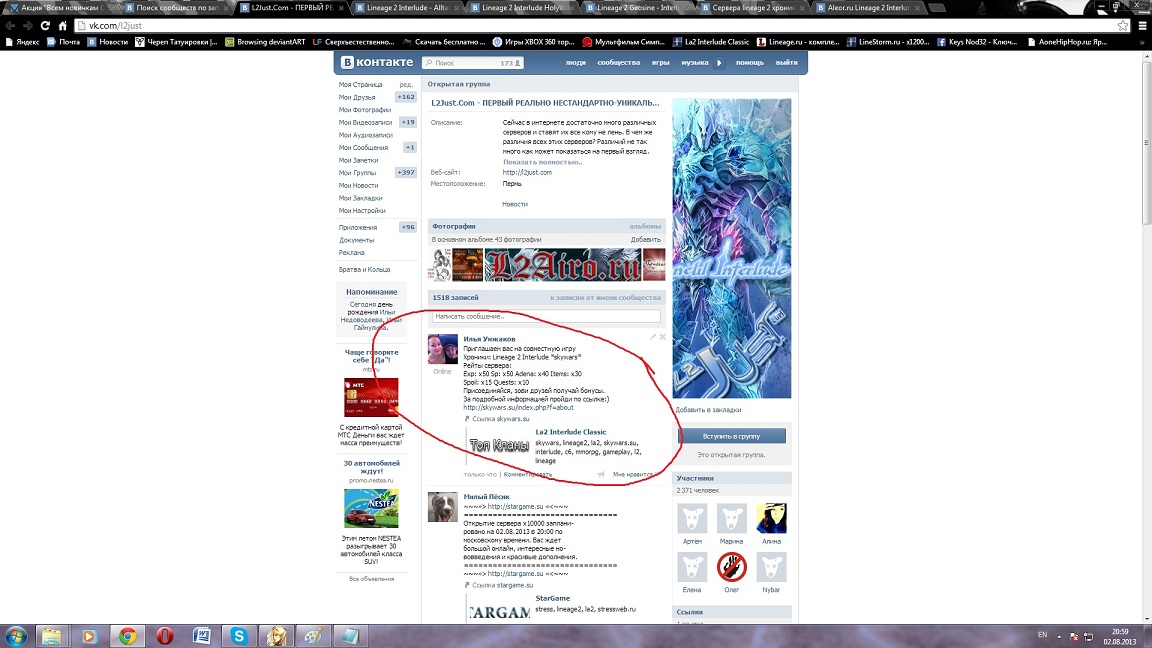This screenshot has width=1152, height=648.
Task: Expand more header menu arrow after музыка
Action: 719,62
